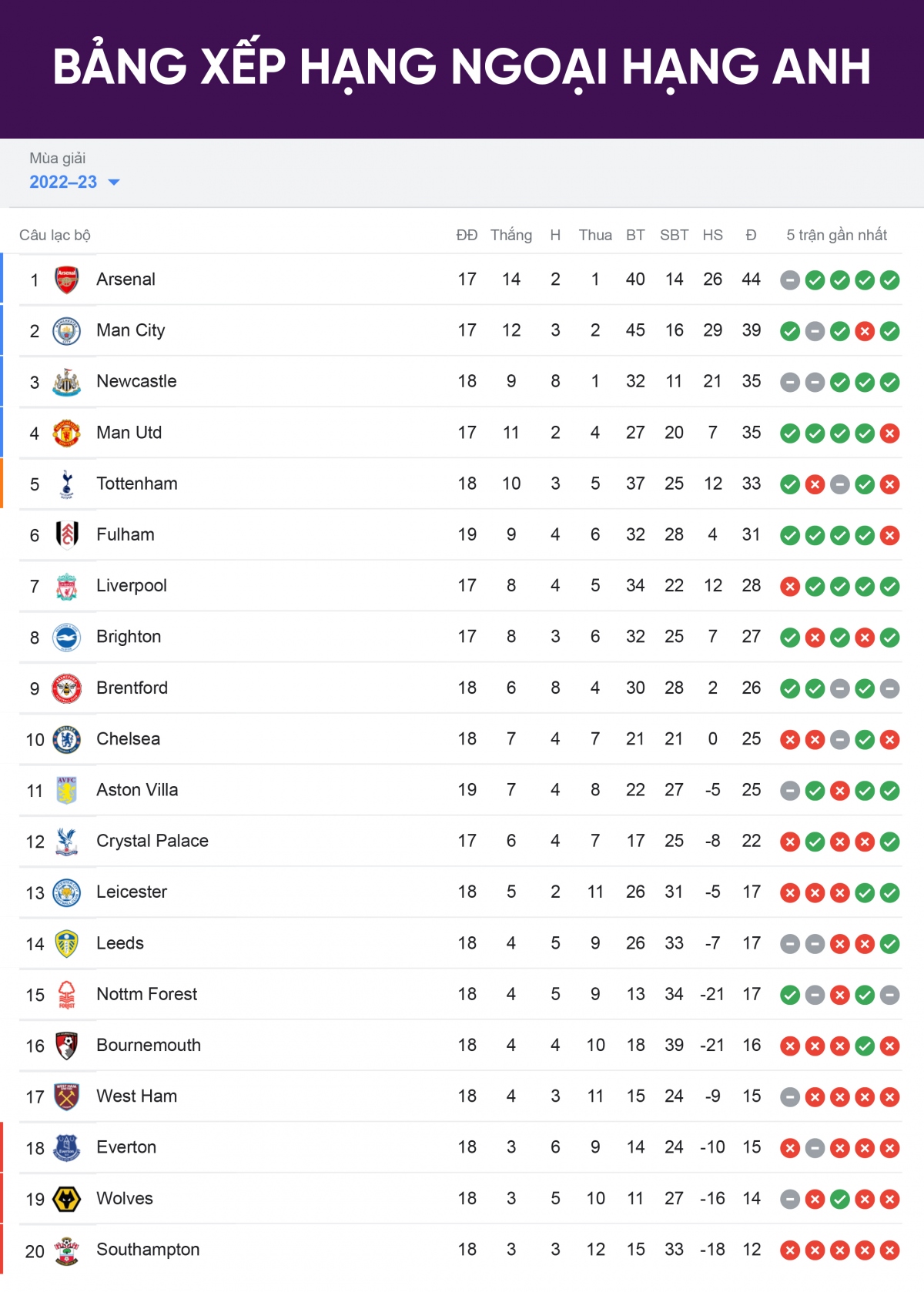Viewport: 924px width, 1292px height.
Task: Click the Thua column header
Action: (595, 235)
